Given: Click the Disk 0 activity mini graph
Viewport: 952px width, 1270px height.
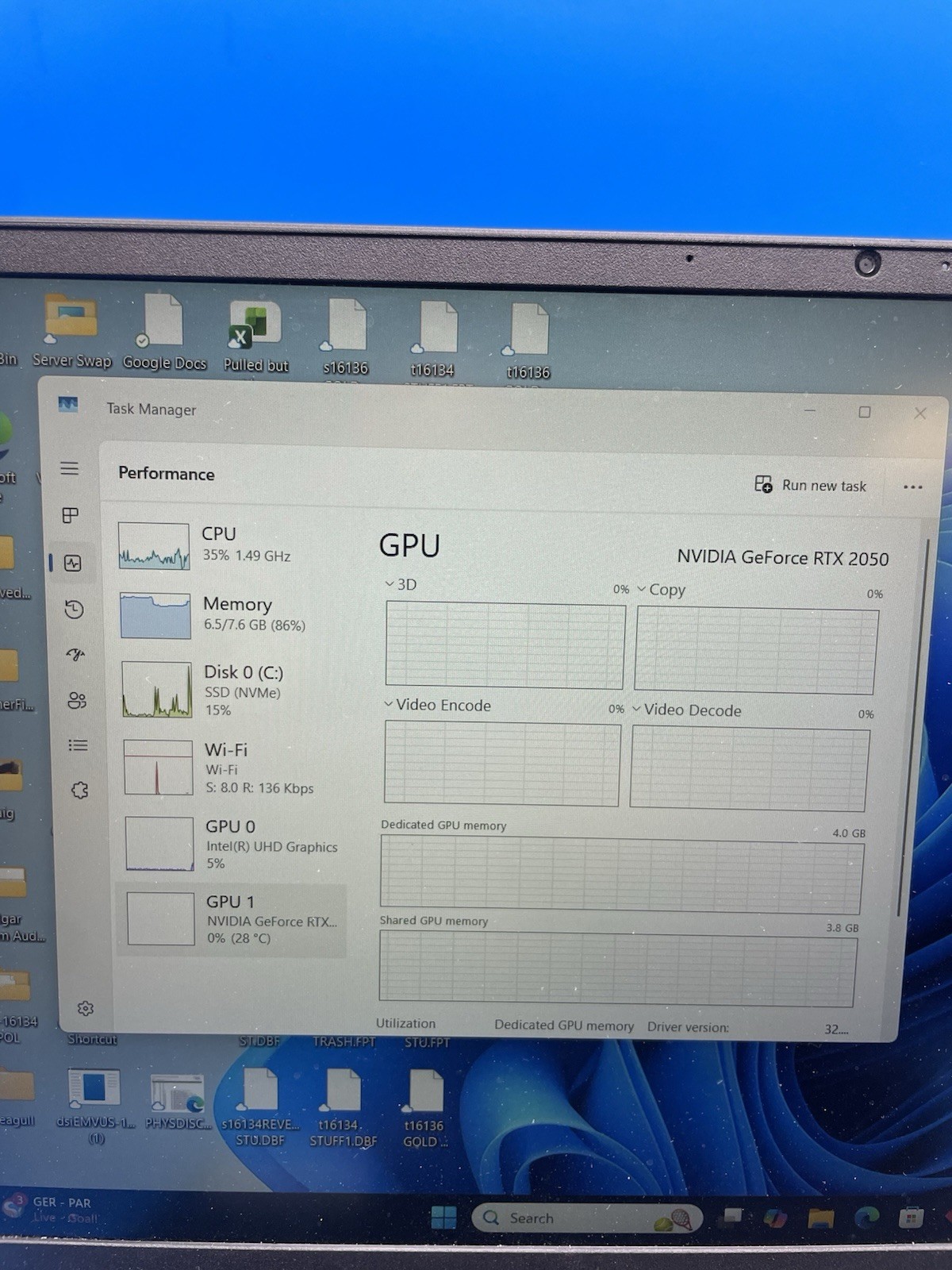Looking at the screenshot, I should [157, 690].
